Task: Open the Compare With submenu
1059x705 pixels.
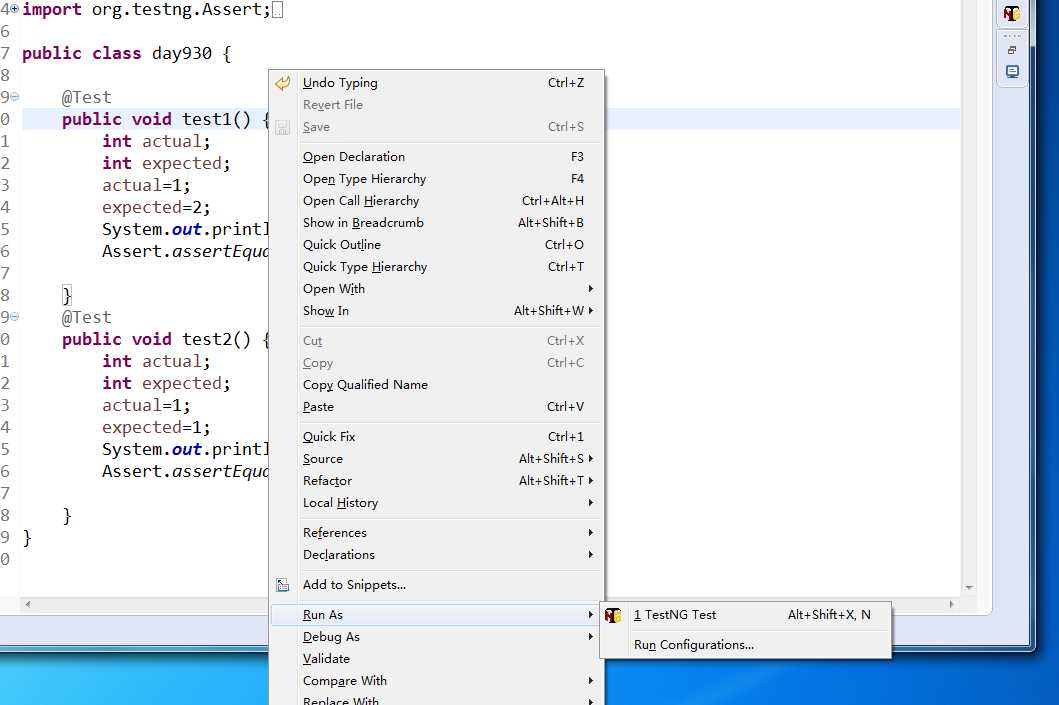Action: coord(436,681)
